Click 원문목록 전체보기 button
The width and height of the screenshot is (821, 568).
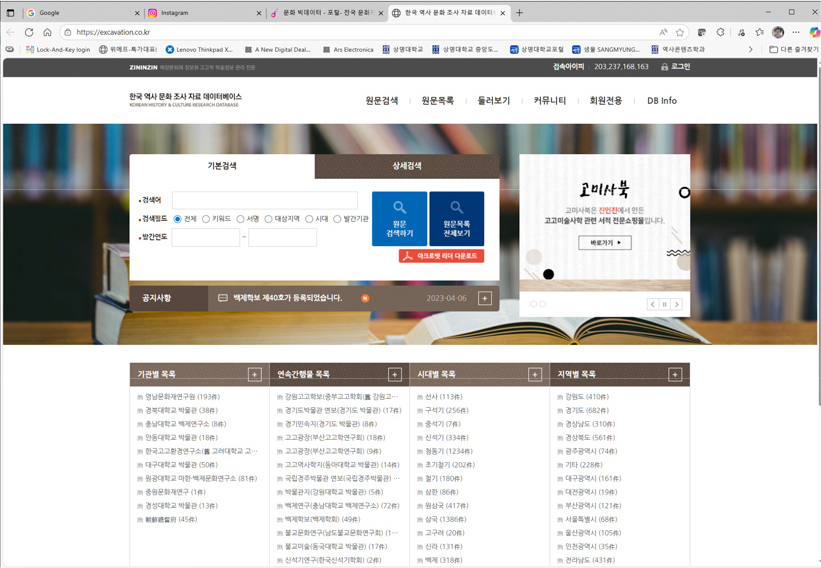click(x=457, y=219)
